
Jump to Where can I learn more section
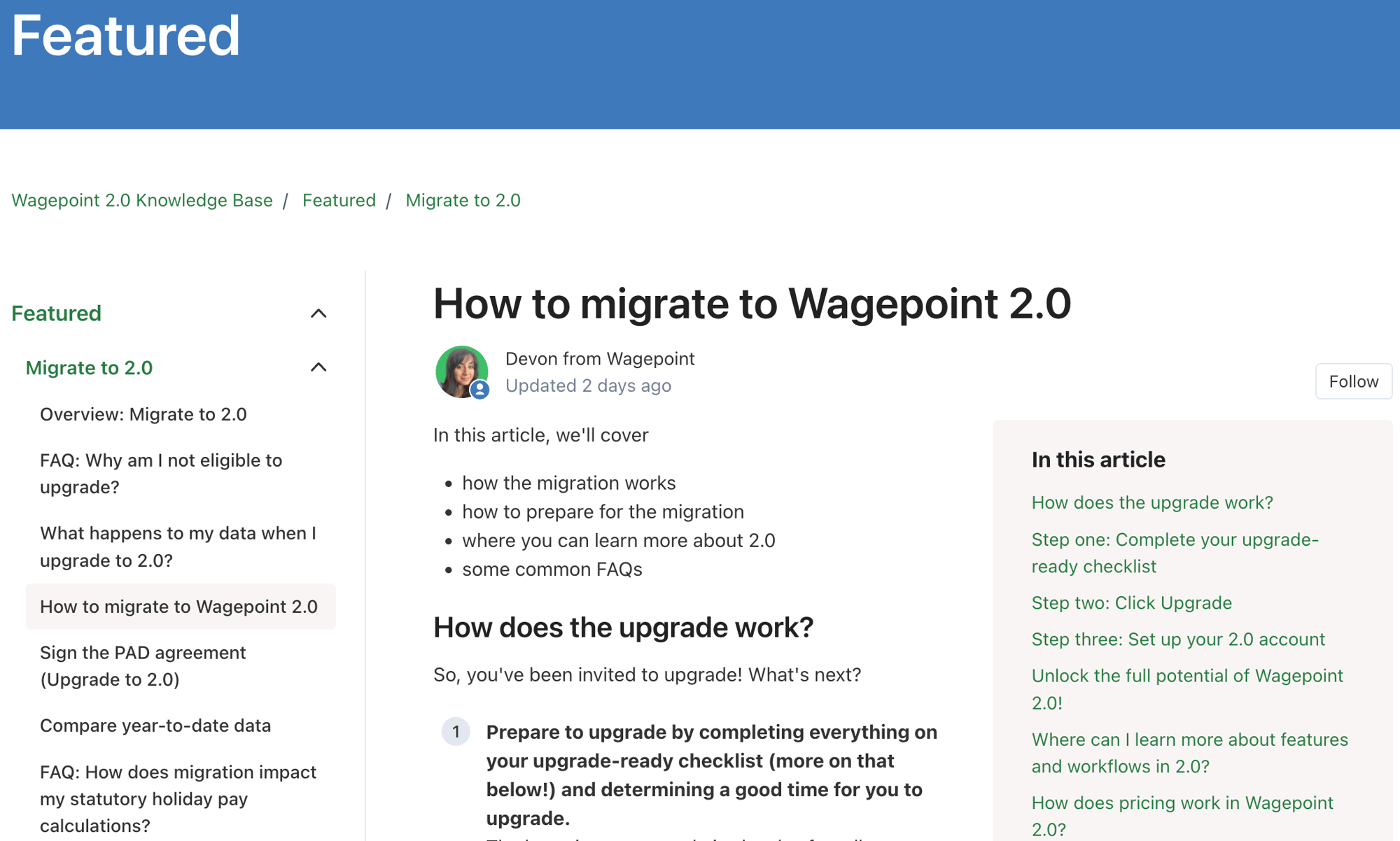tap(1190, 753)
